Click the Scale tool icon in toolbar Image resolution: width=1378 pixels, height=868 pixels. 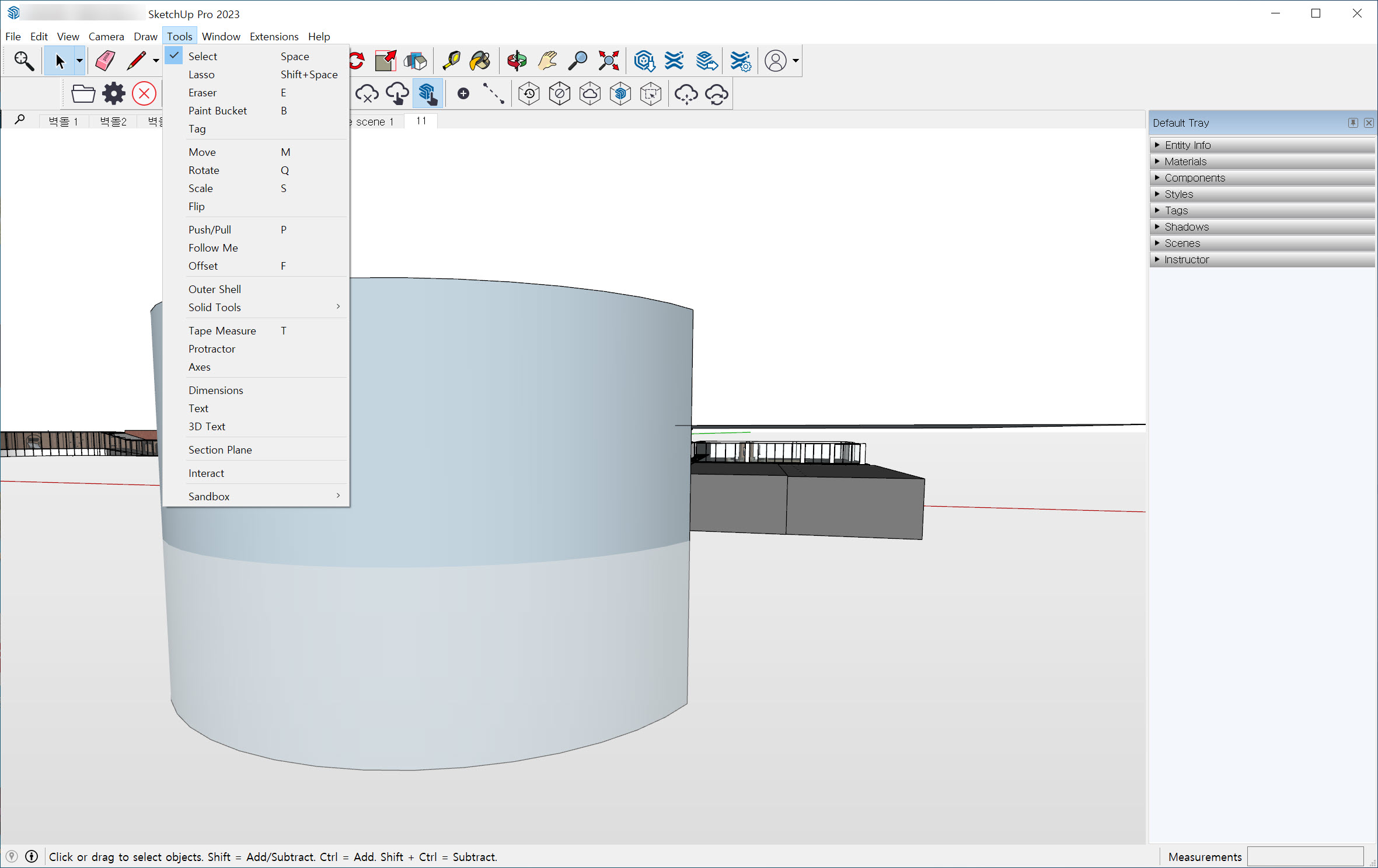click(x=386, y=61)
